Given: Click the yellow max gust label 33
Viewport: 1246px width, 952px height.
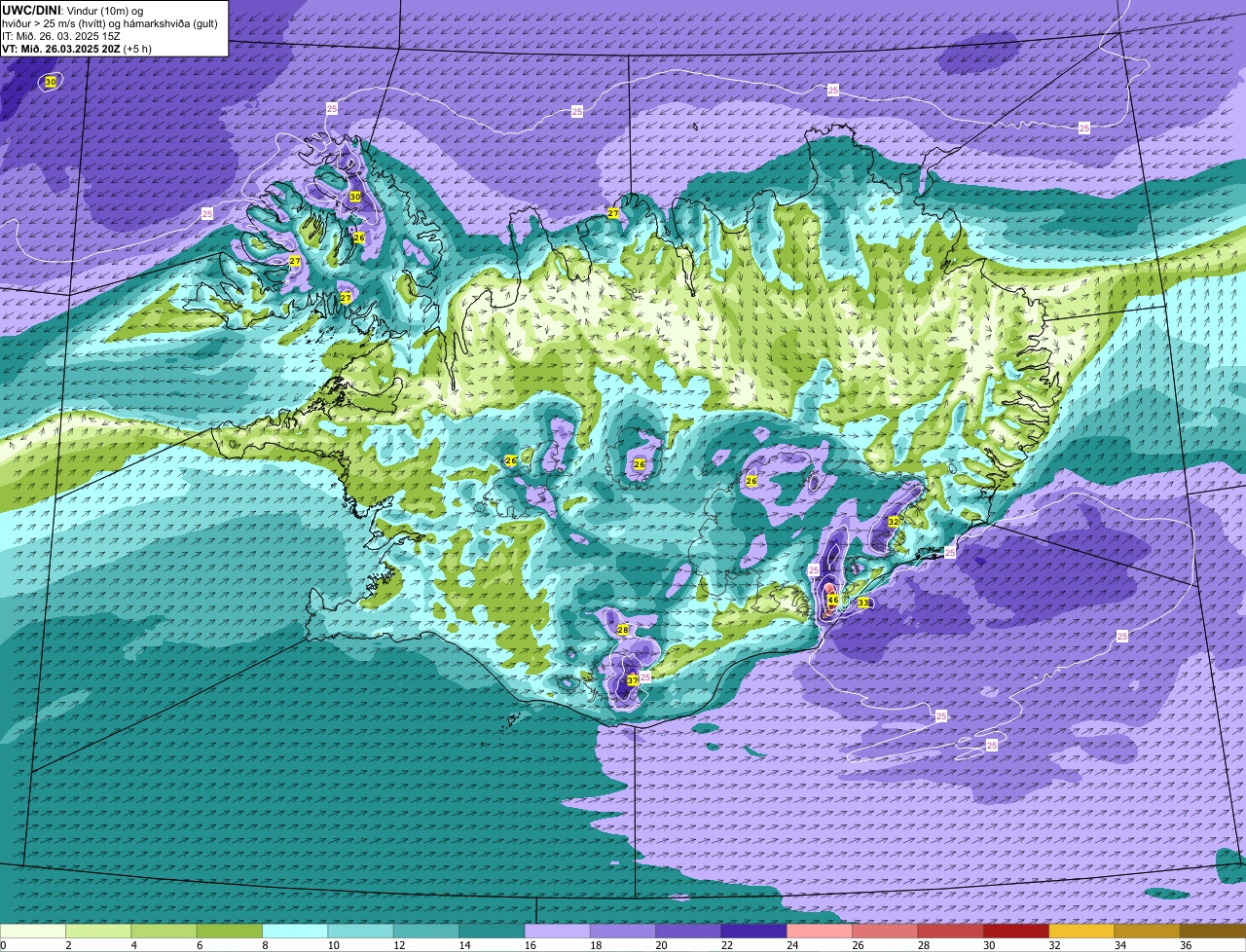Looking at the screenshot, I should coord(863,604).
